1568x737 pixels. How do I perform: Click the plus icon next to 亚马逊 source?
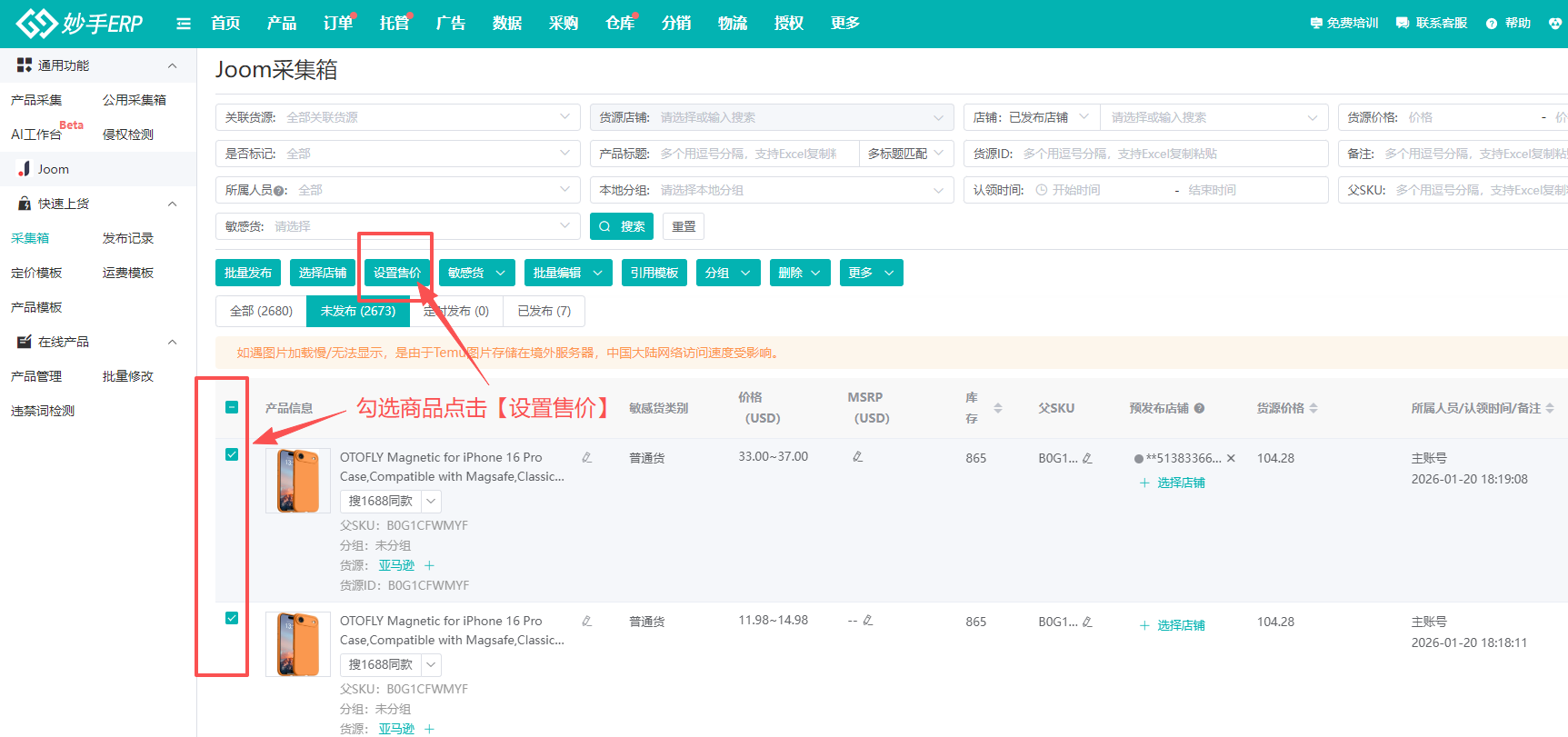point(430,565)
